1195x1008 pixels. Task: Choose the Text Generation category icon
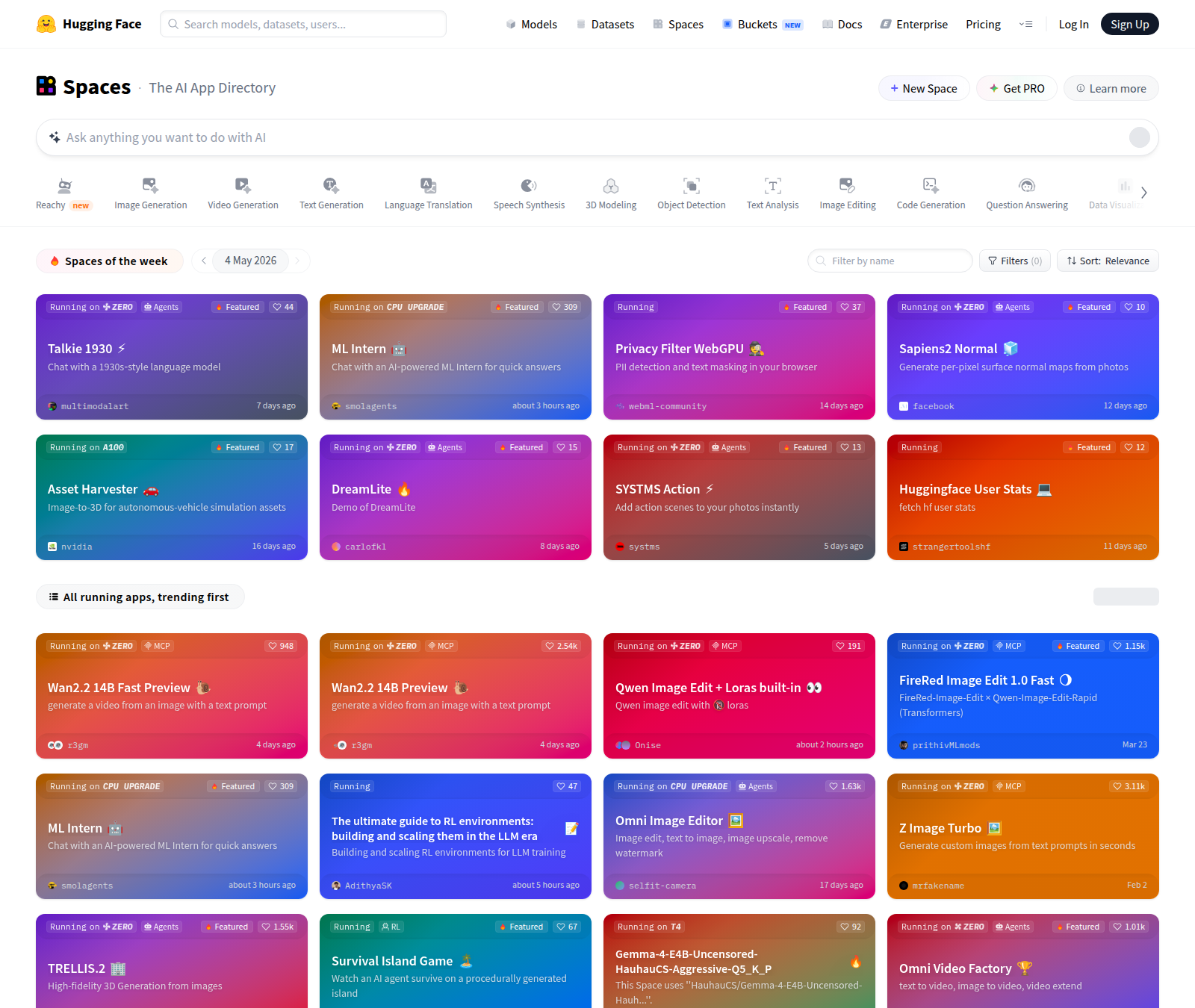tap(331, 186)
